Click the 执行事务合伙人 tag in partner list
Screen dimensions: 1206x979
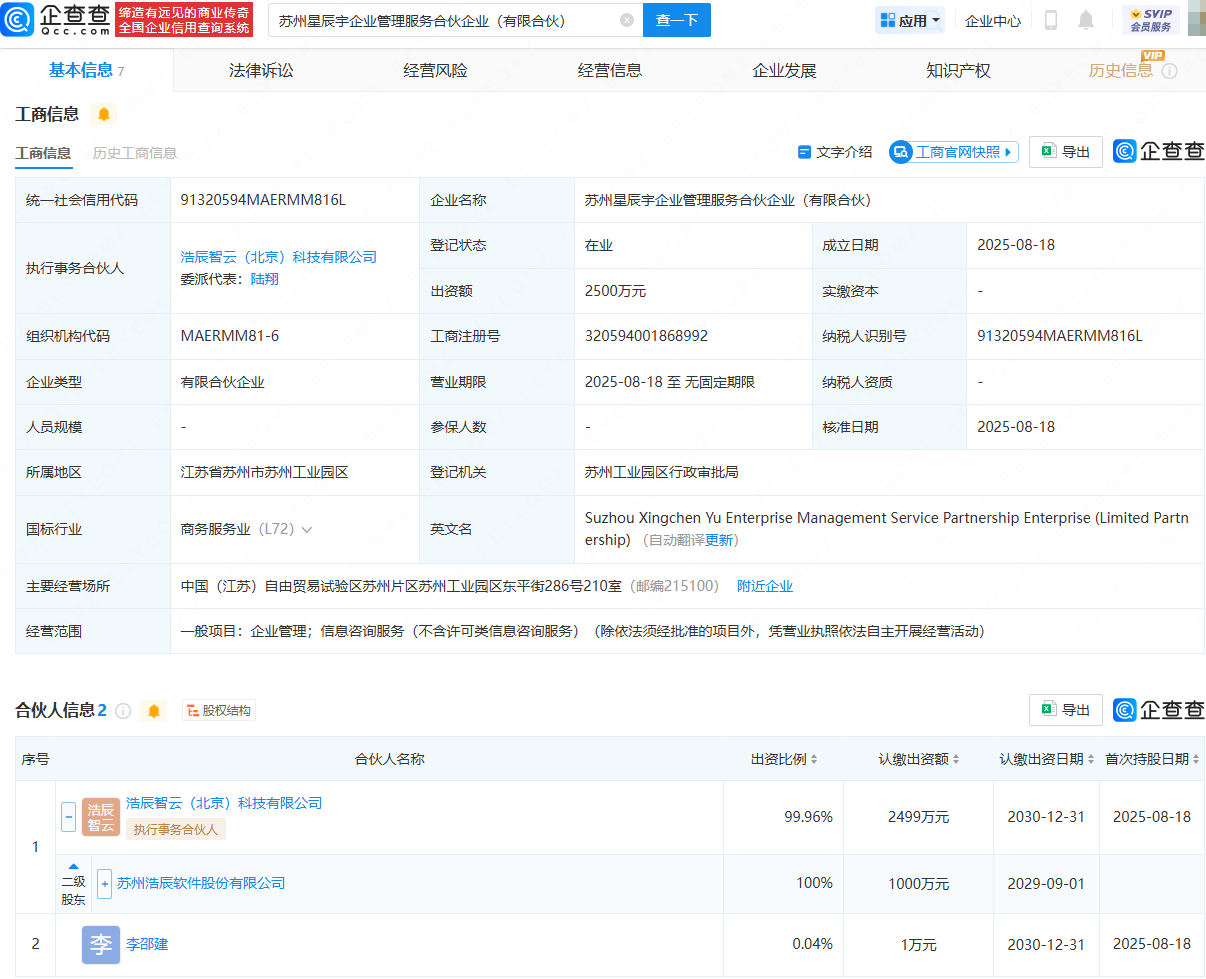click(x=176, y=829)
